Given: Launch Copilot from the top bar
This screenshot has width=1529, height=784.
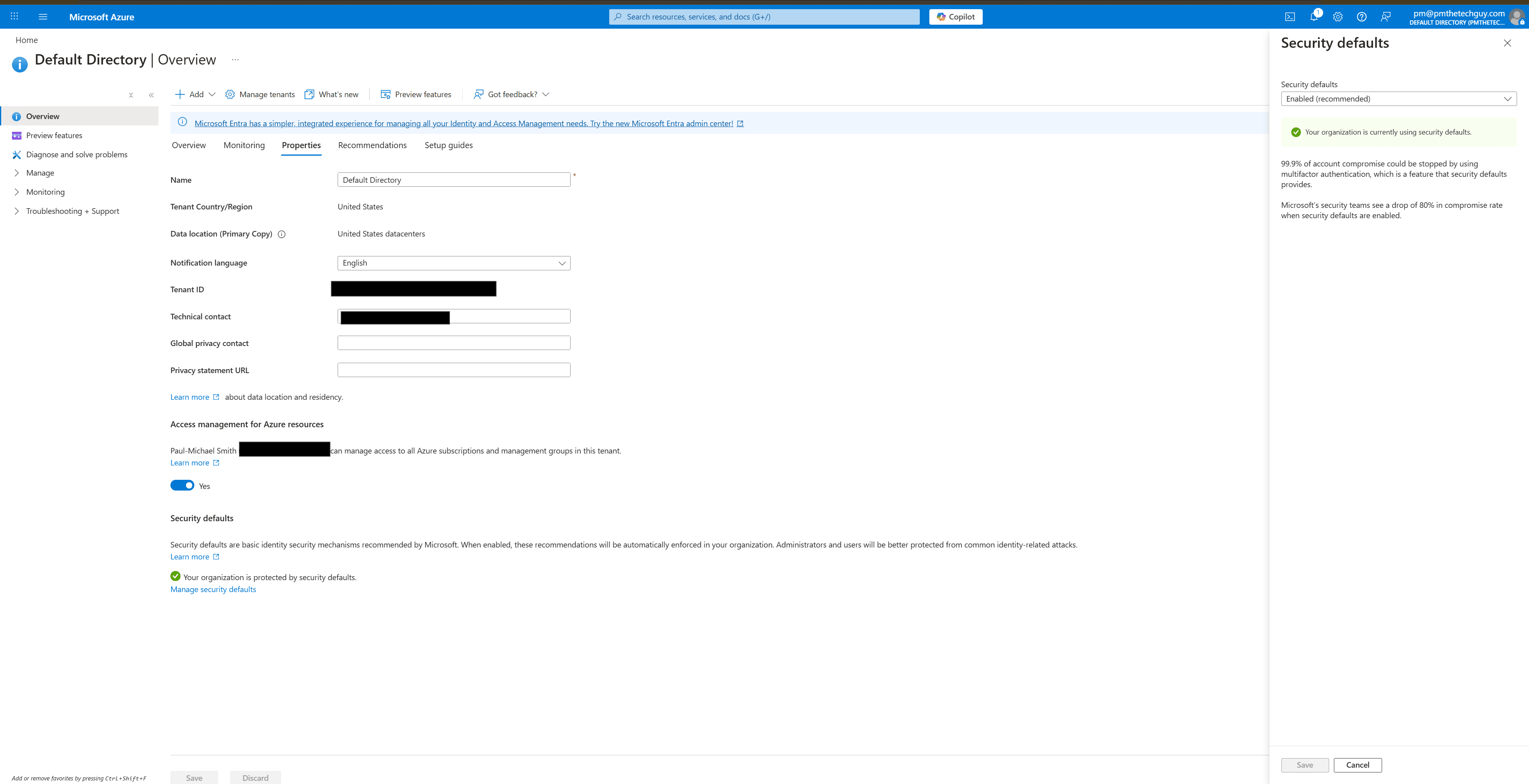Looking at the screenshot, I should (x=956, y=17).
